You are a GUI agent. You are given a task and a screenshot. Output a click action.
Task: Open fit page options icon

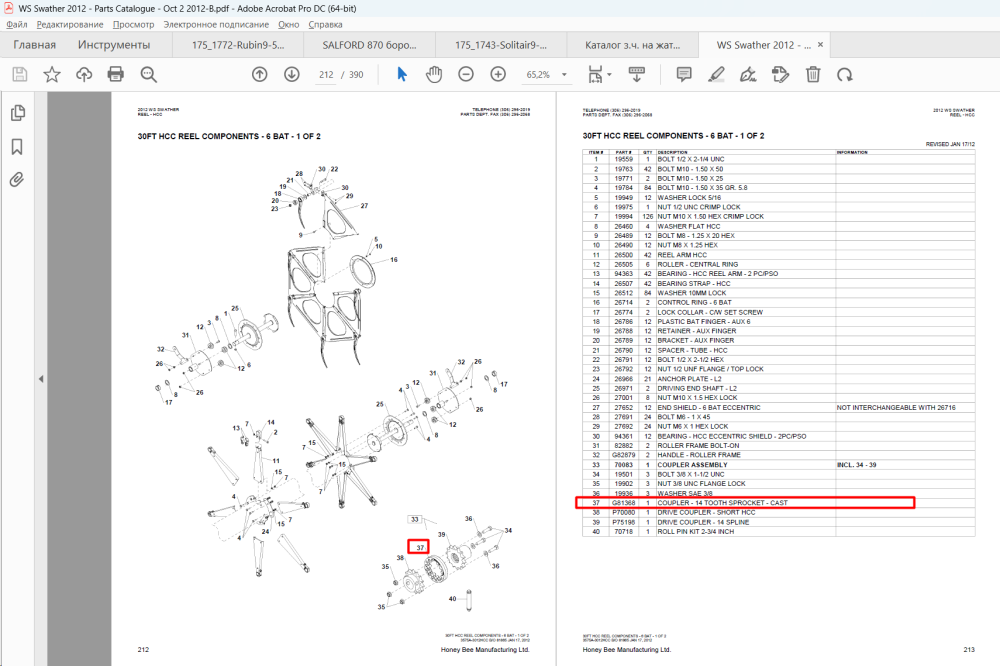[x=594, y=75]
